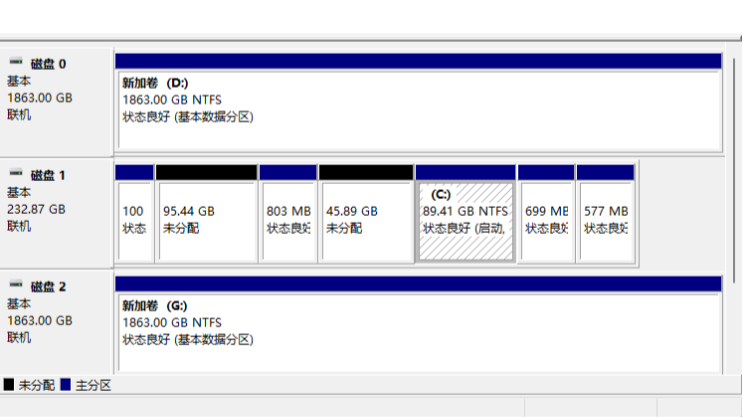Click the 磁盘 1 disk icon

[16, 173]
